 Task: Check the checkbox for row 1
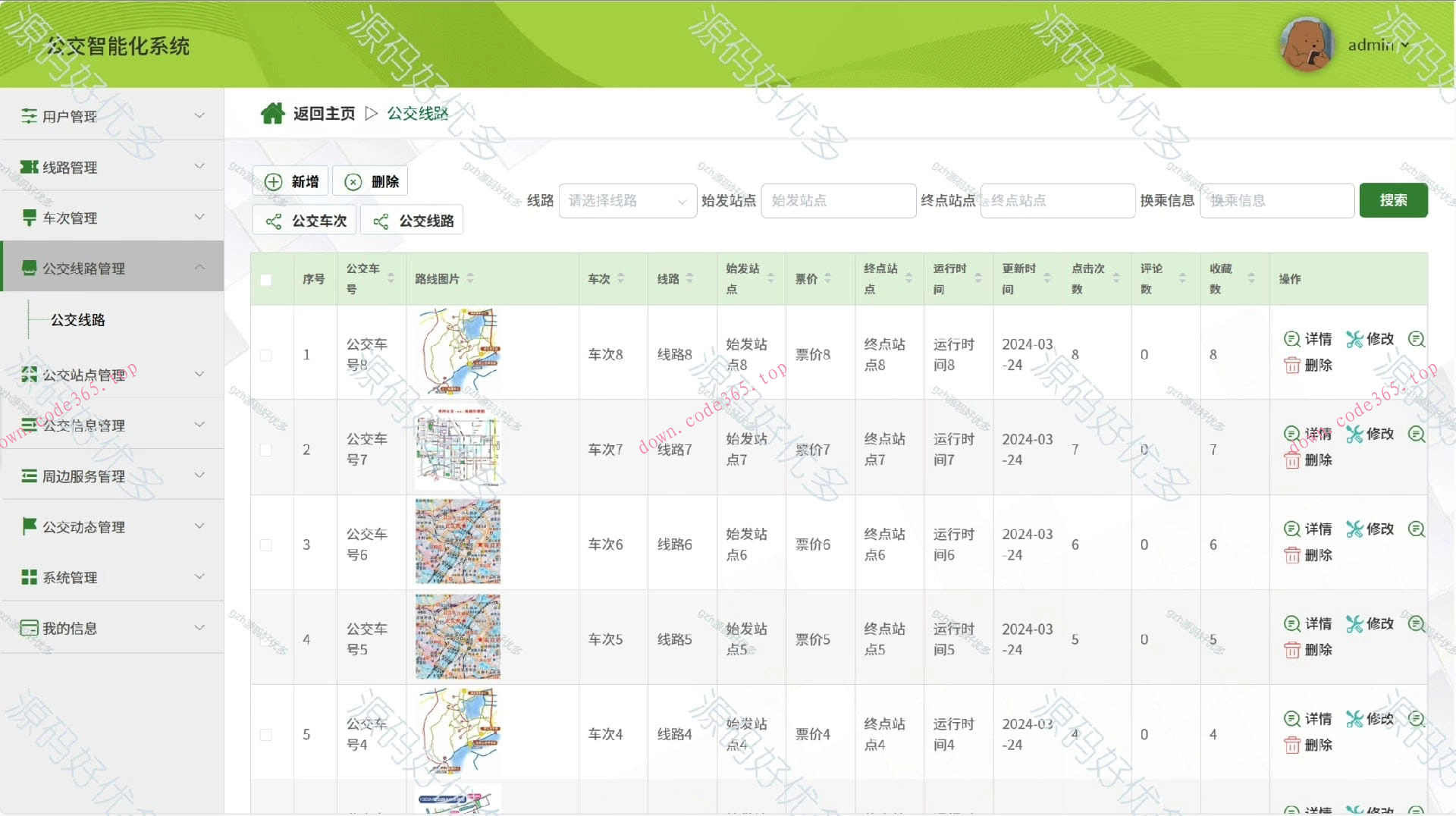pyautogui.click(x=266, y=354)
